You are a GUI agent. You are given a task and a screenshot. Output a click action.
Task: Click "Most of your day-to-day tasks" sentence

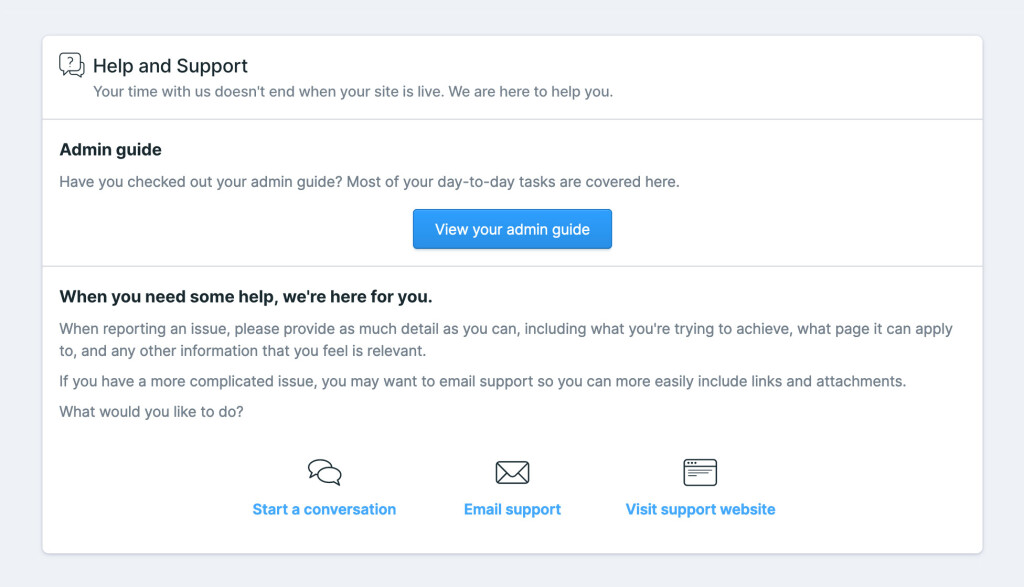point(512,182)
